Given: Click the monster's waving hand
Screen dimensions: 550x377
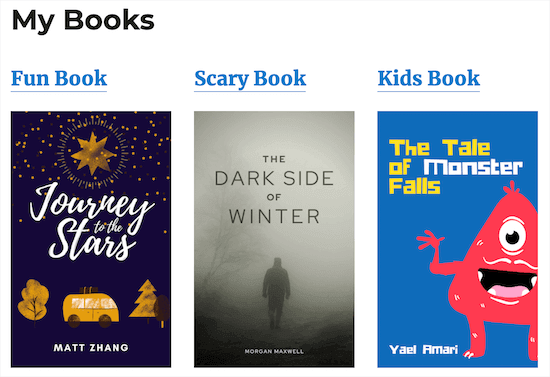Looking at the screenshot, I should point(430,239).
